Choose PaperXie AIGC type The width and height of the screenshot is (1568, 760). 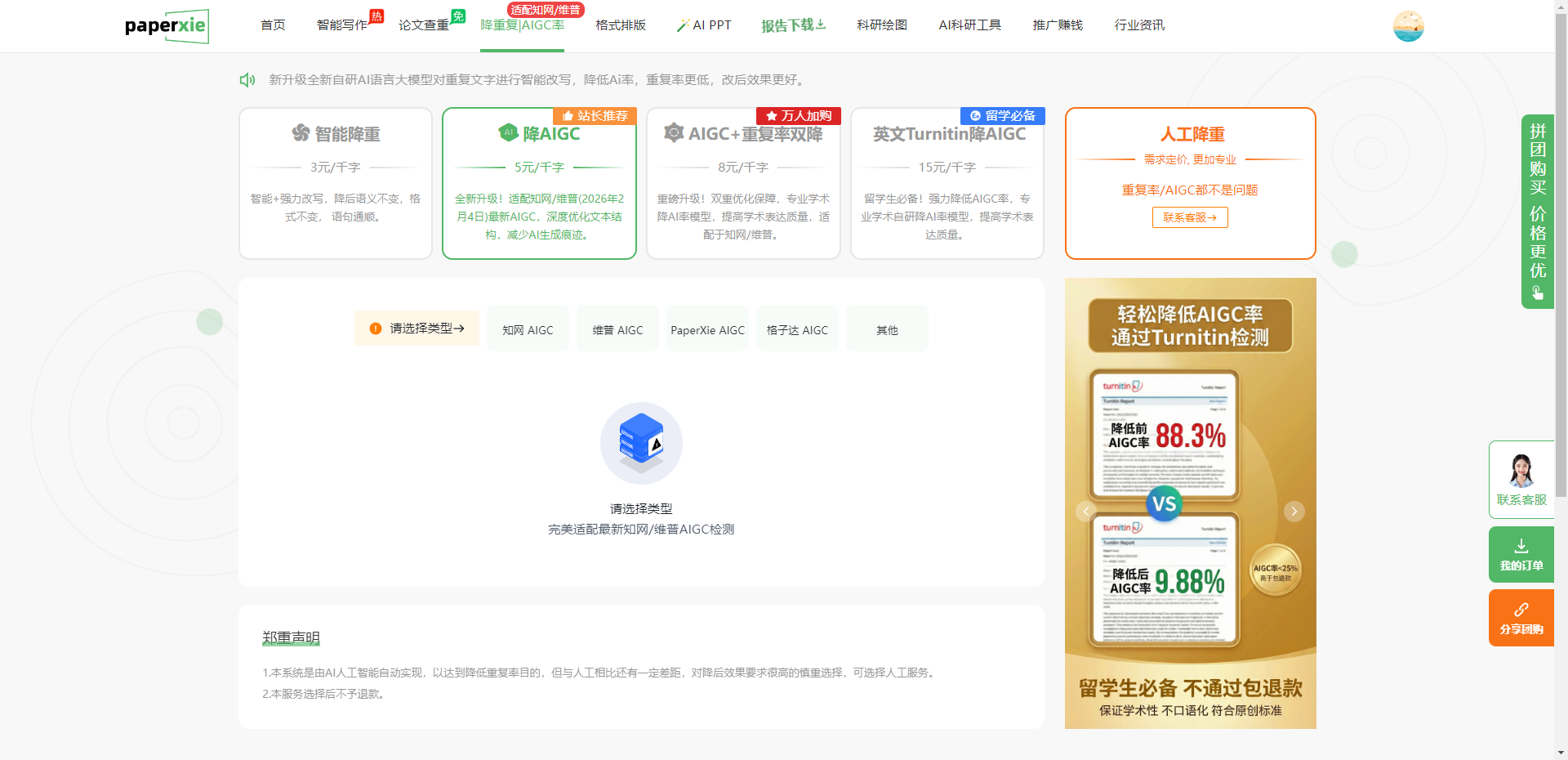coord(707,329)
